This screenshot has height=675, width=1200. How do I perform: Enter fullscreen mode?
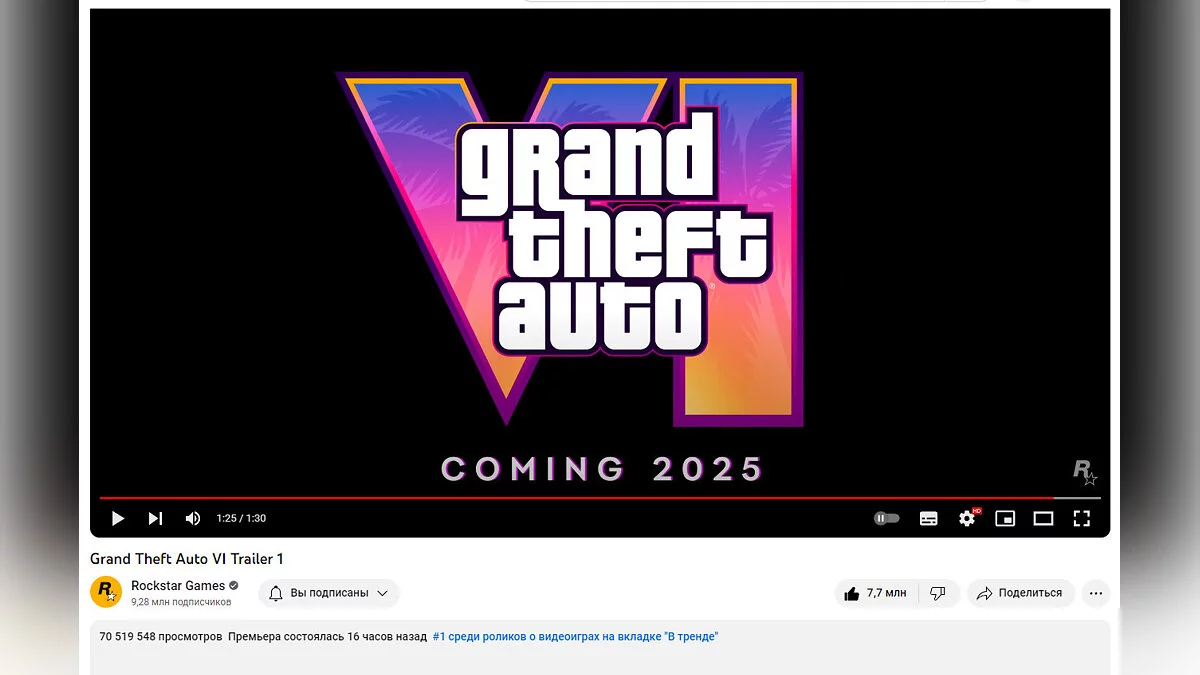1081,518
